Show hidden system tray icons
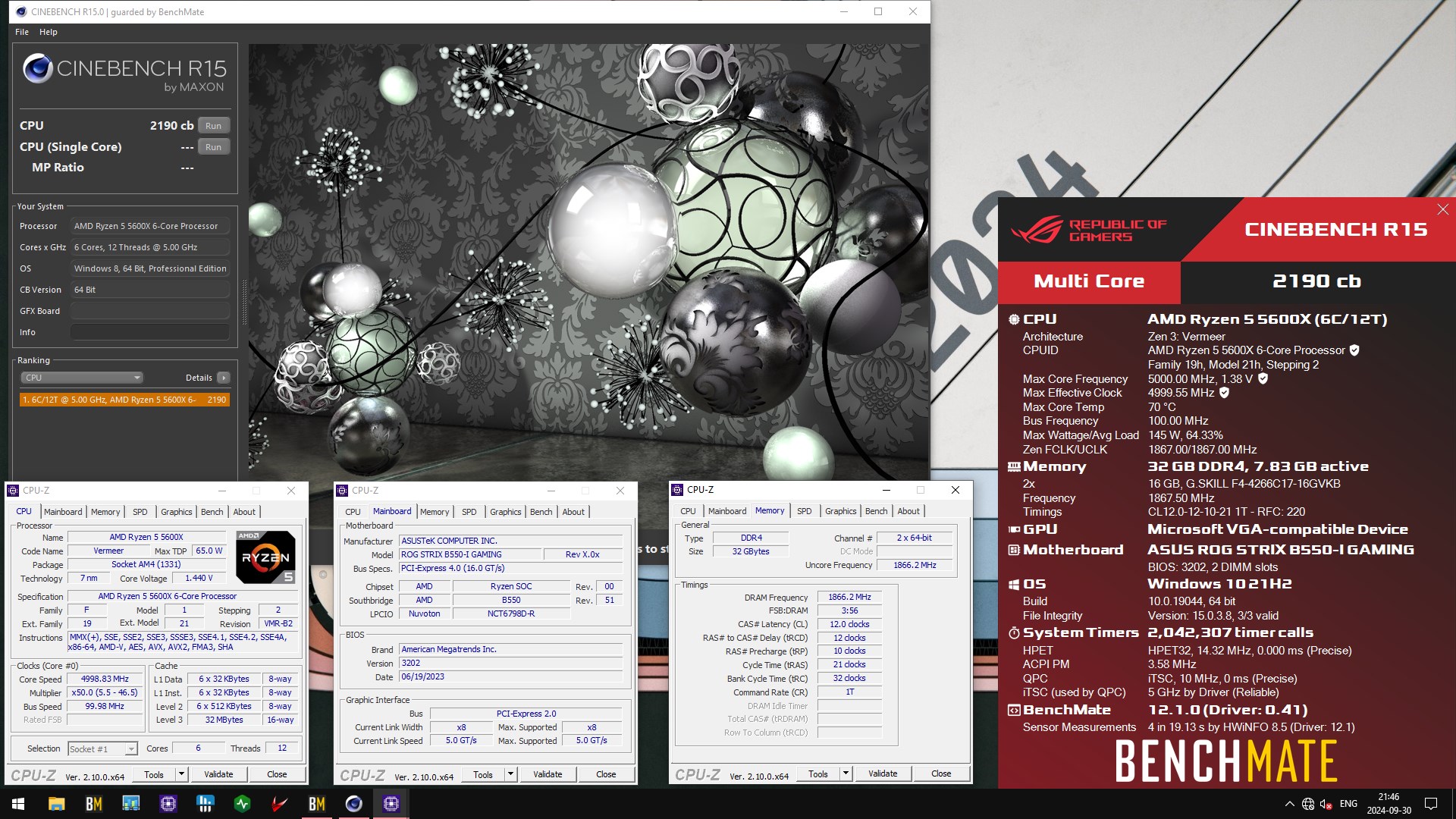 [1289, 804]
